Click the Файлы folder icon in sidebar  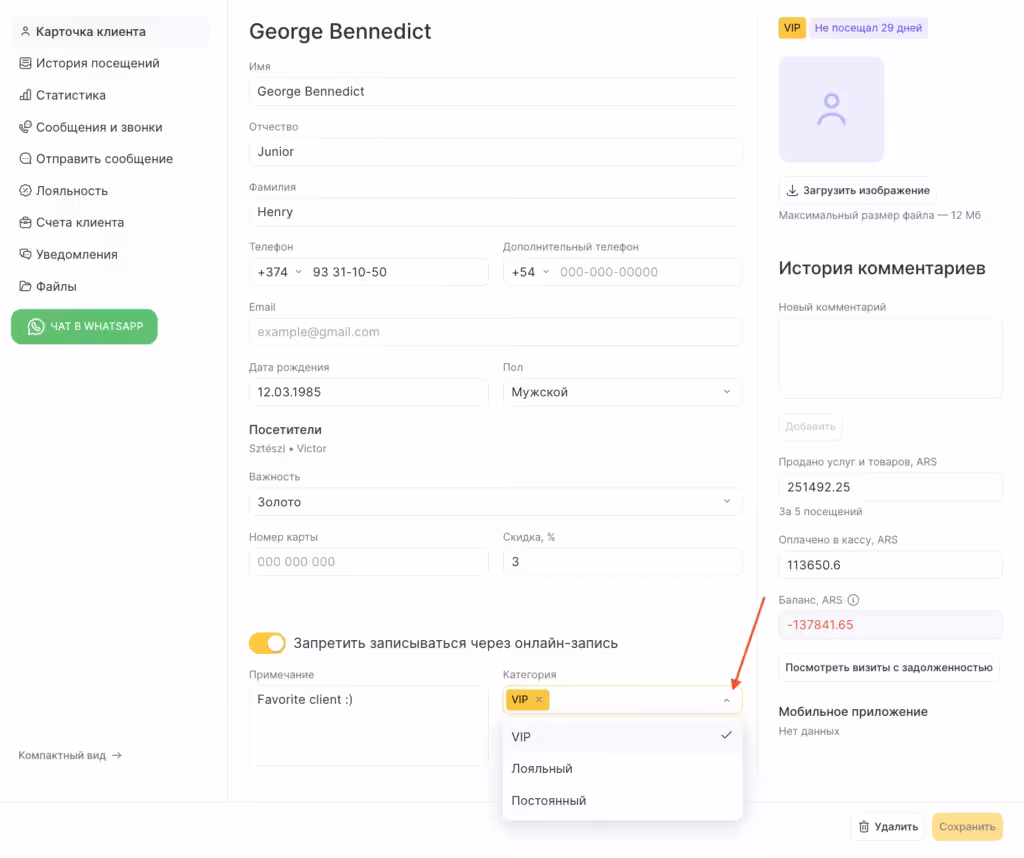coord(26,287)
